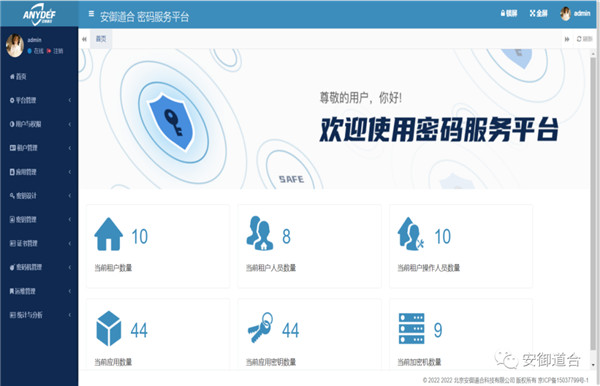
Task: Open 首页 home item in sidebar
Action: [x=39, y=77]
